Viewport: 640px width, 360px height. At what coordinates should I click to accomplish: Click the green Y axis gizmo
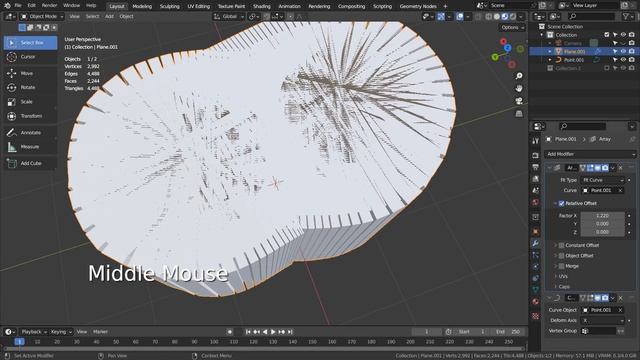pos(495,57)
